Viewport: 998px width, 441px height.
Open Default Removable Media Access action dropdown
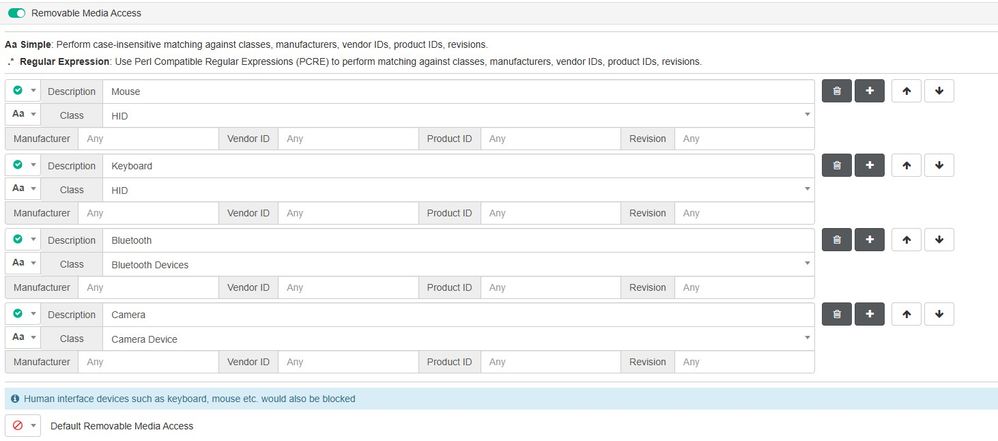click(23, 426)
